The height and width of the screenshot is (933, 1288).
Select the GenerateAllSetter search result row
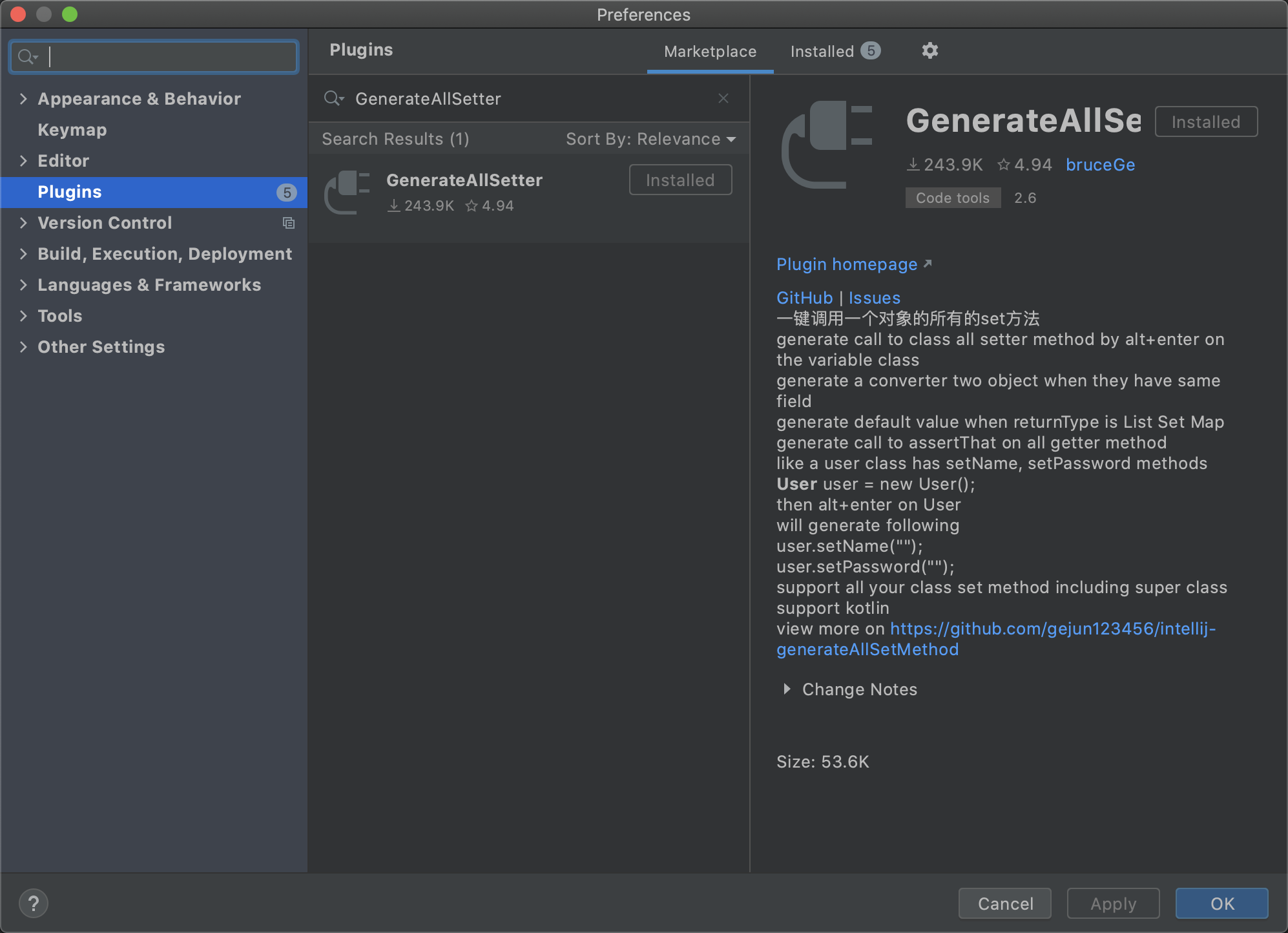click(x=530, y=198)
